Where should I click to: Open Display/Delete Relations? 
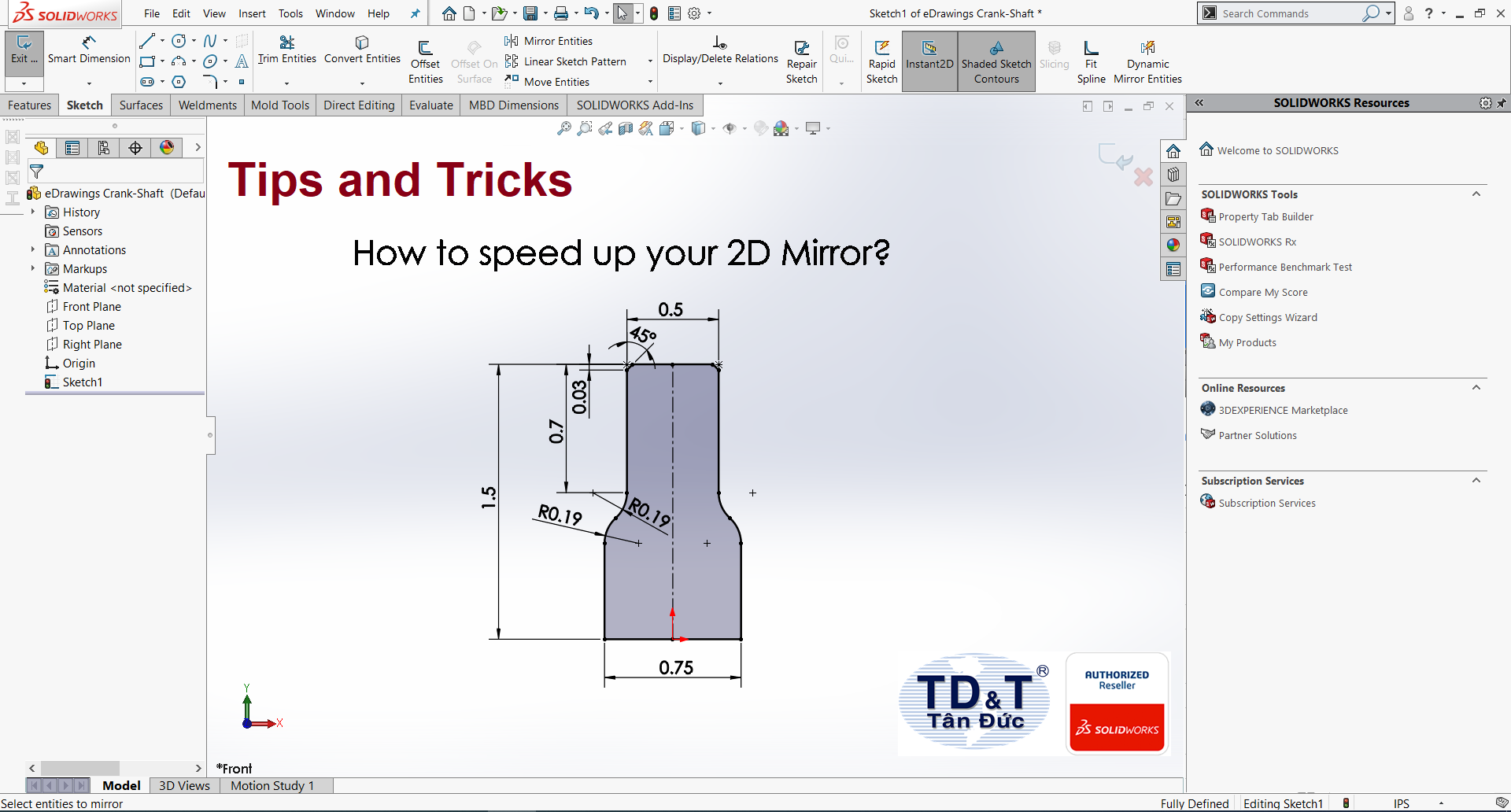(720, 50)
